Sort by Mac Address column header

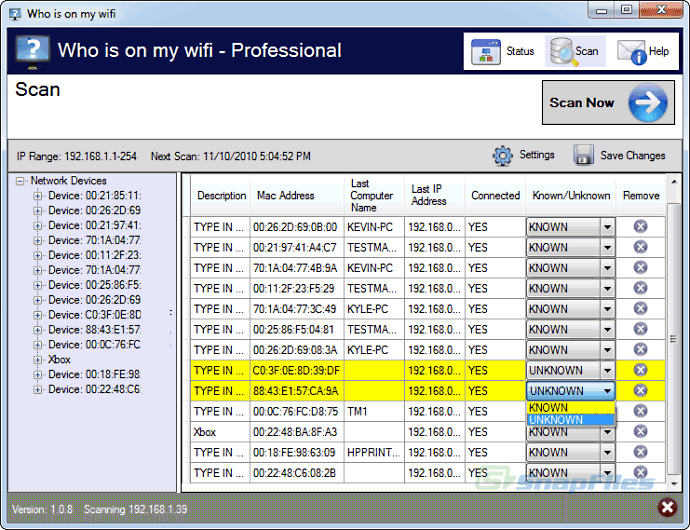[297, 195]
